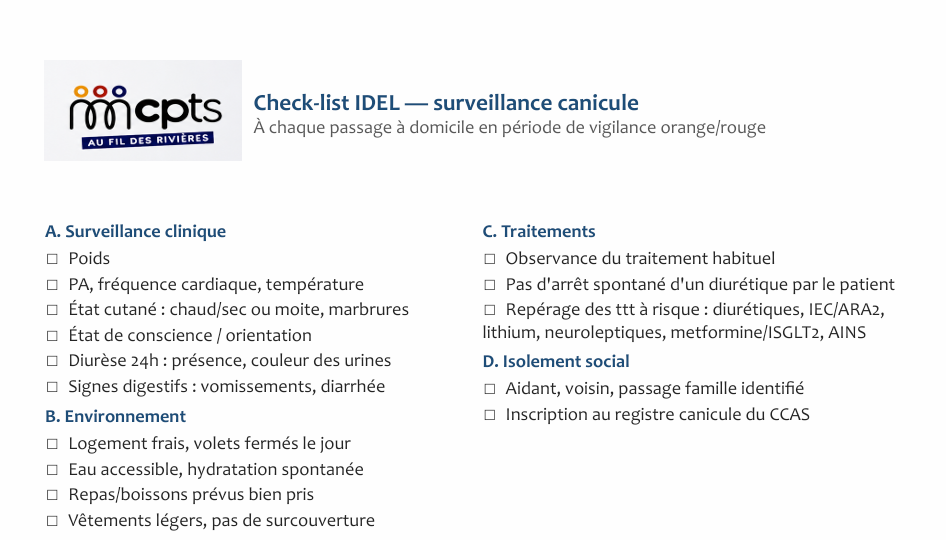Tick the Vêtements légers checkbox
This screenshot has height=540, width=946.
52,521
